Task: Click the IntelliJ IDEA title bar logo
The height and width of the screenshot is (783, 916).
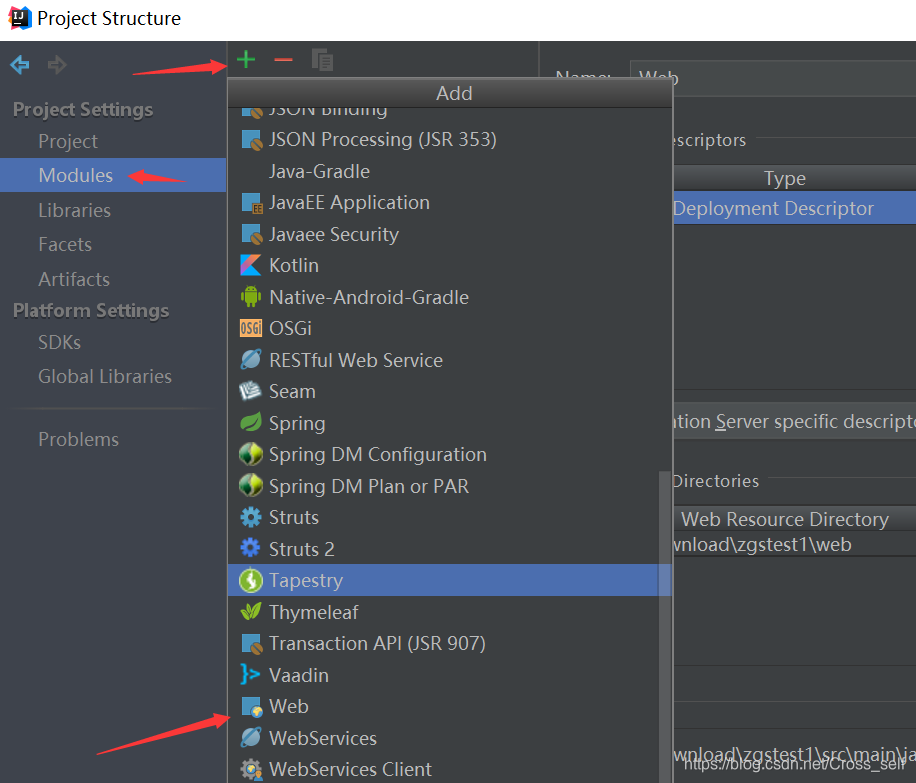Action: pyautogui.click(x=19, y=18)
